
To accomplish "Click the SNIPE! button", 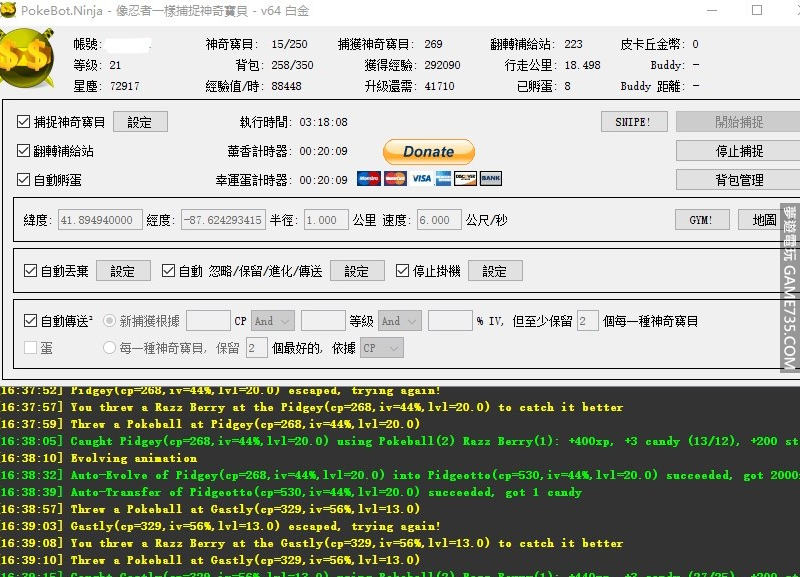I will click(634, 122).
